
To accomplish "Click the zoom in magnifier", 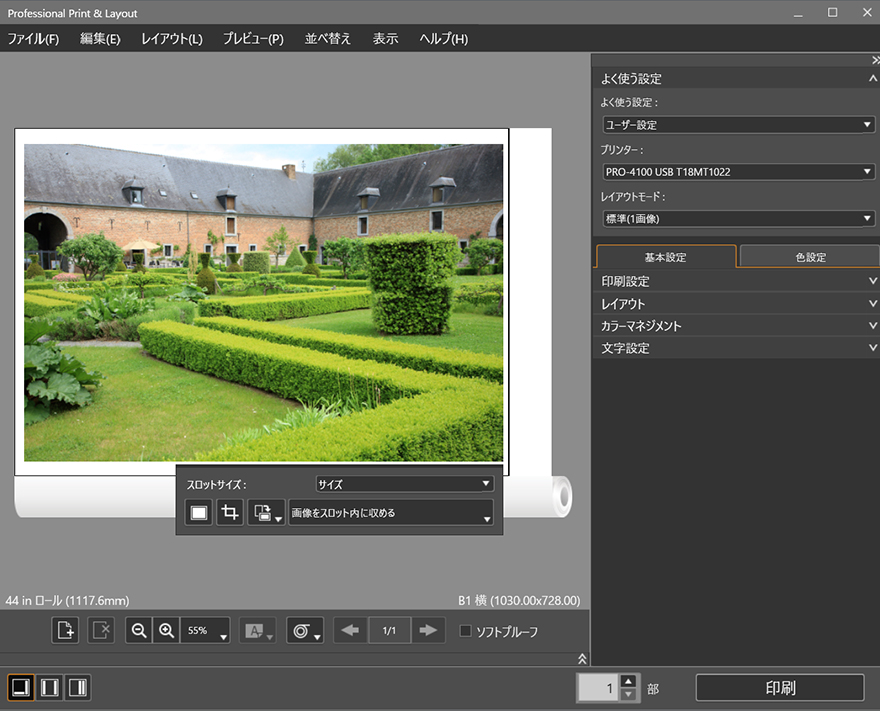I will pyautogui.click(x=166, y=631).
